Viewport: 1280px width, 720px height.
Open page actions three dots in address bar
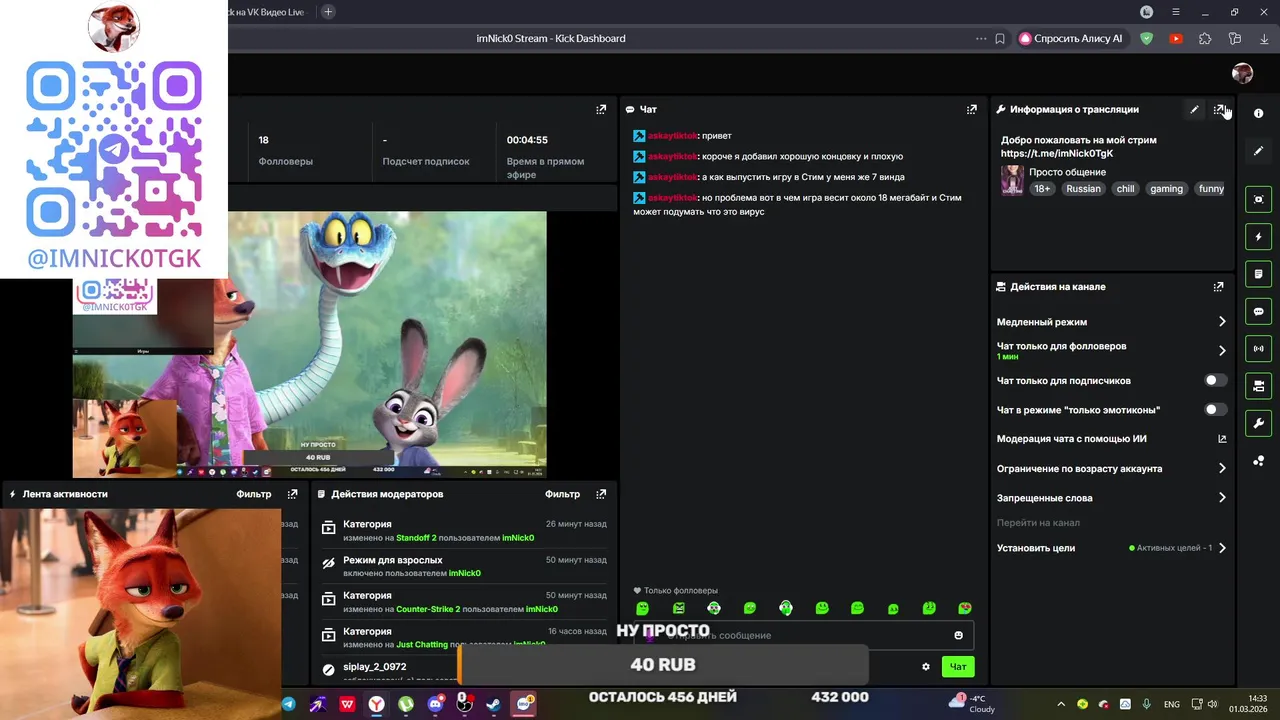[981, 39]
